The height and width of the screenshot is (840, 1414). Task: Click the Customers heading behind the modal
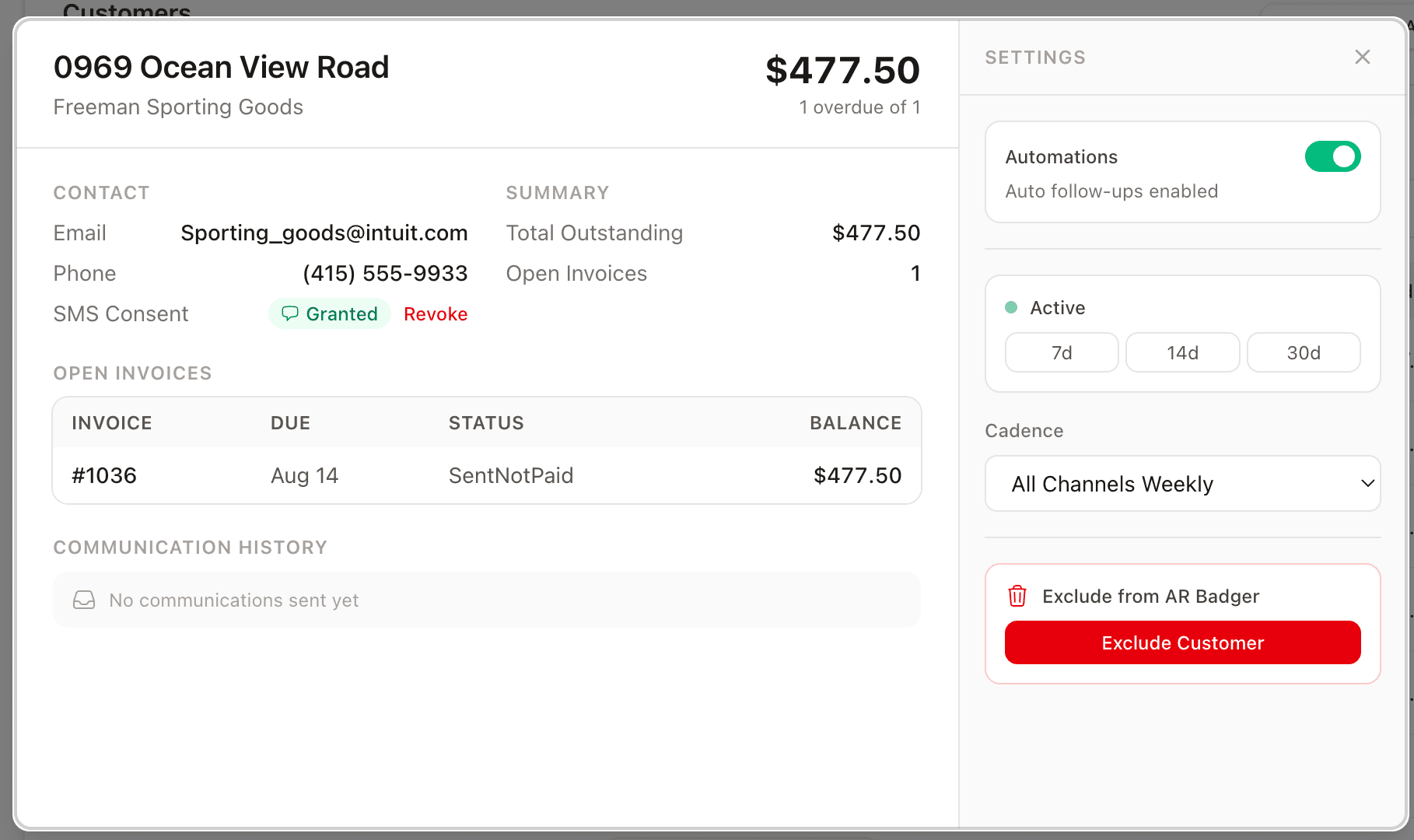(127, 9)
